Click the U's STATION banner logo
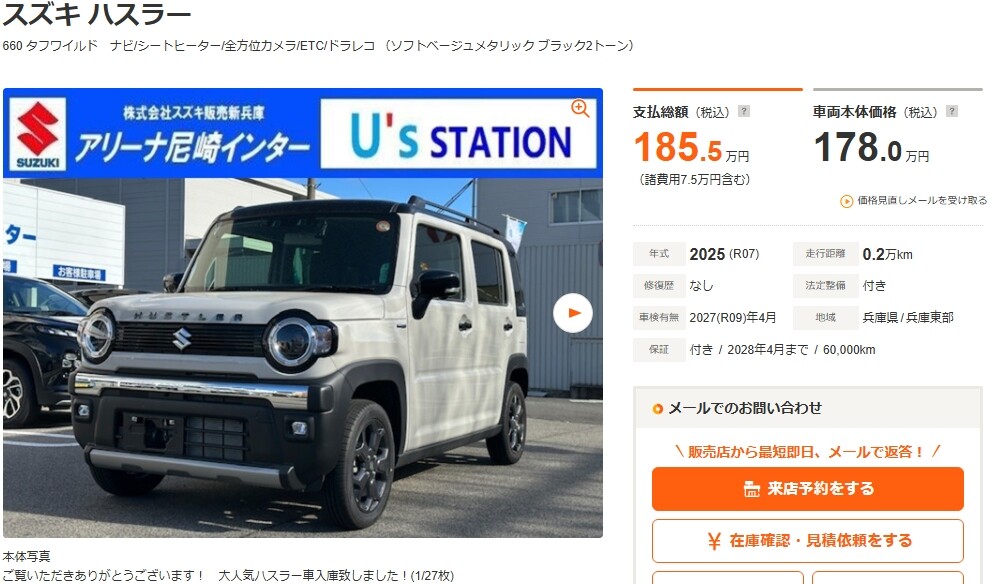Image resolution: width=993 pixels, height=584 pixels. (459, 134)
